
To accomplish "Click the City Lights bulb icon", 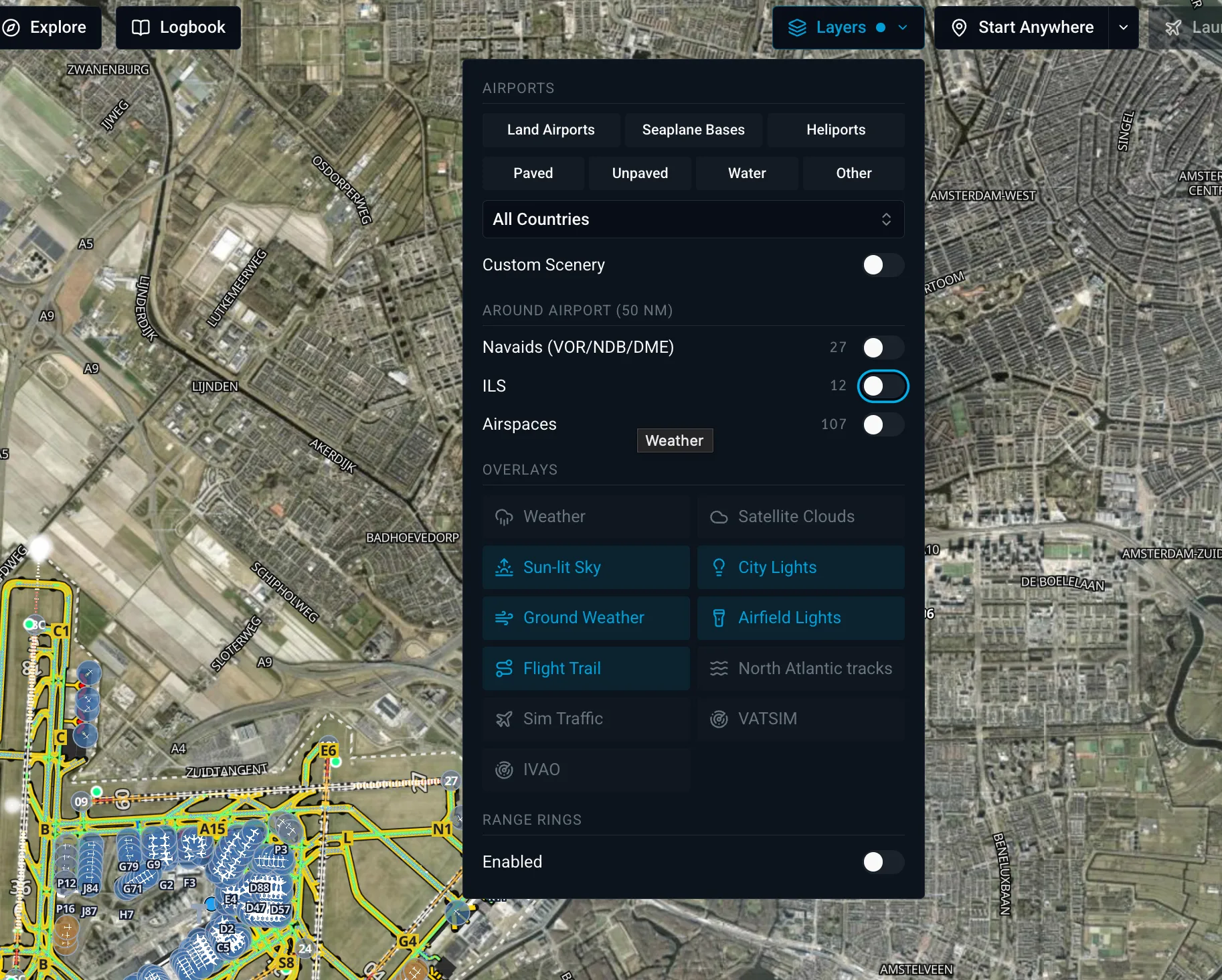I will point(719,568).
